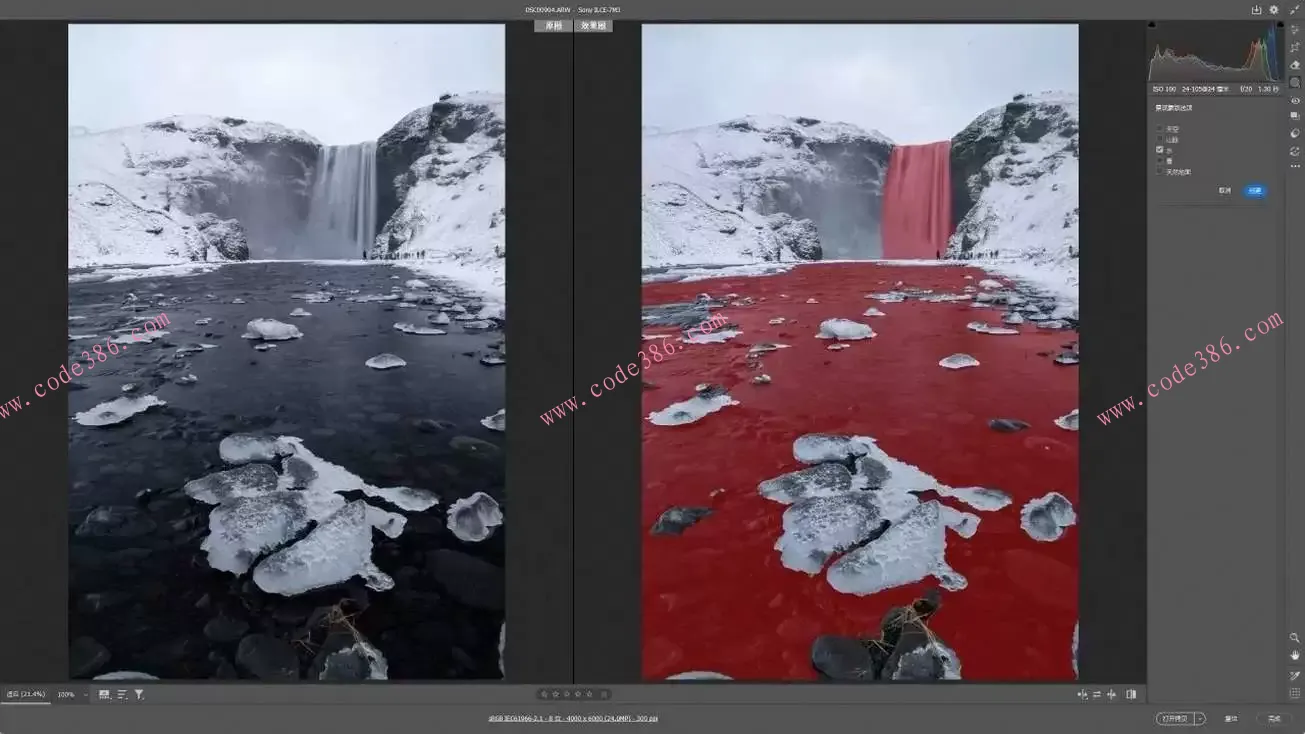1305x734 pixels.
Task: Cycle before/after view layouts
Action: (x=1083, y=694)
